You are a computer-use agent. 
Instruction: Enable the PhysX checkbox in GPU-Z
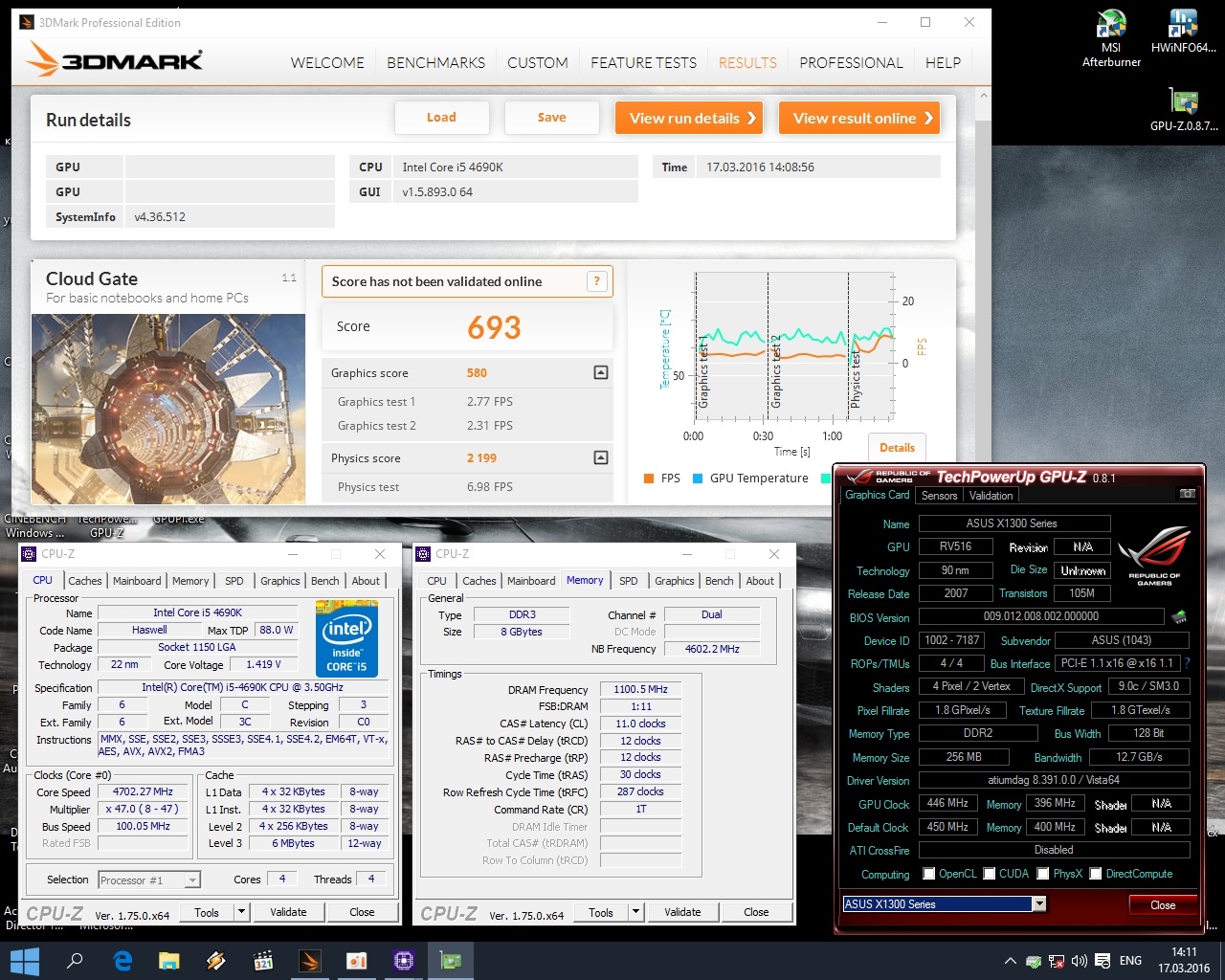point(1043,874)
